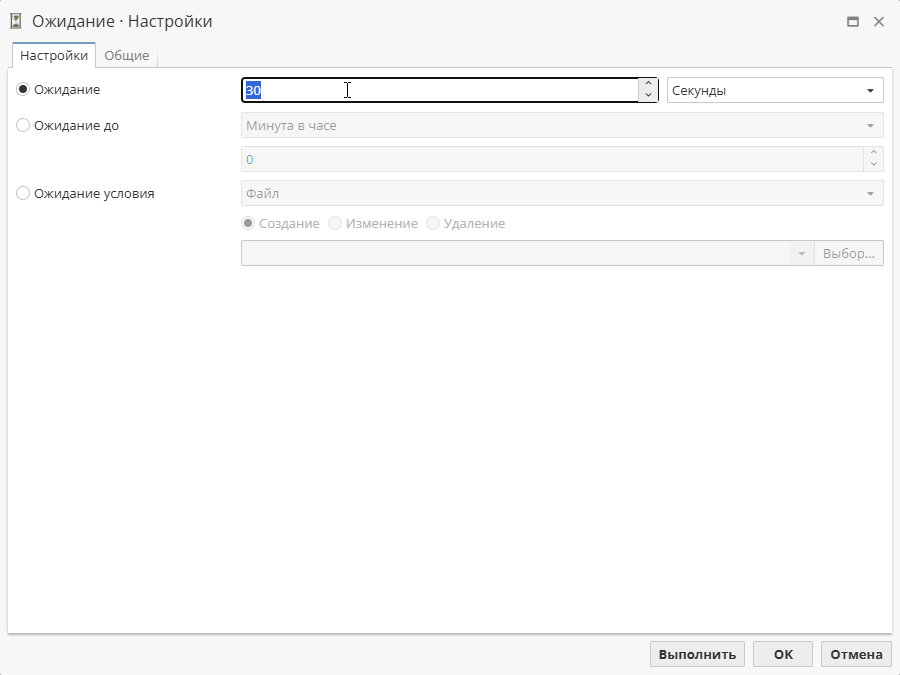Image resolution: width=900 pixels, height=675 pixels.
Task: Click the wait duration field showing 30
Action: pos(430,89)
